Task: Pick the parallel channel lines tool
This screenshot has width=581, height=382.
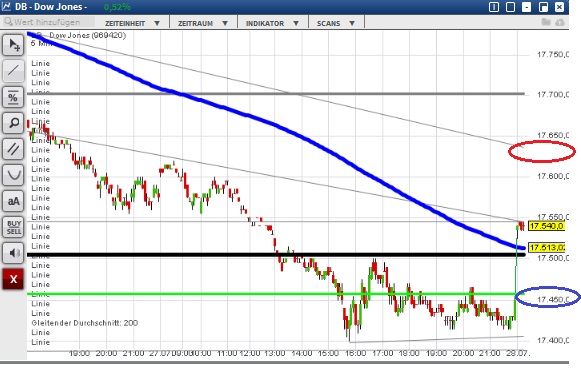Action: (13, 149)
